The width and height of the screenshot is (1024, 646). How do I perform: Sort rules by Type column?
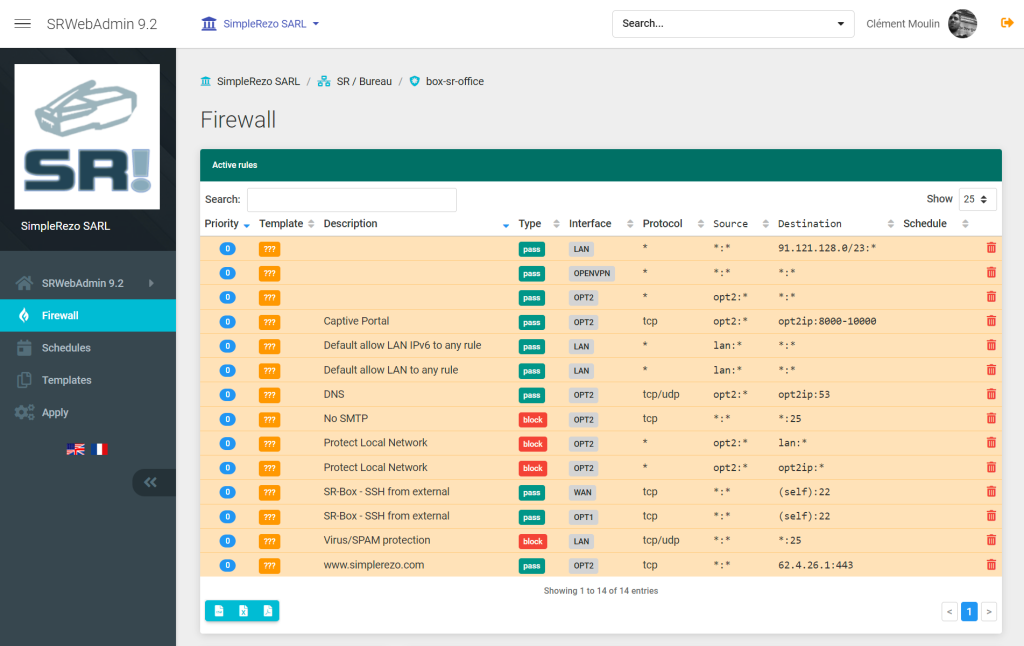(x=539, y=223)
